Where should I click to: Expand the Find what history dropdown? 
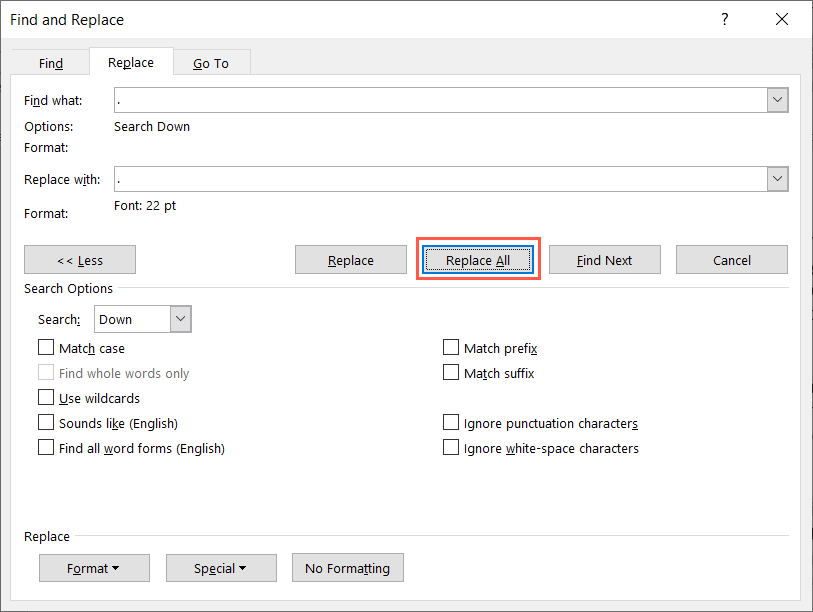click(x=777, y=100)
